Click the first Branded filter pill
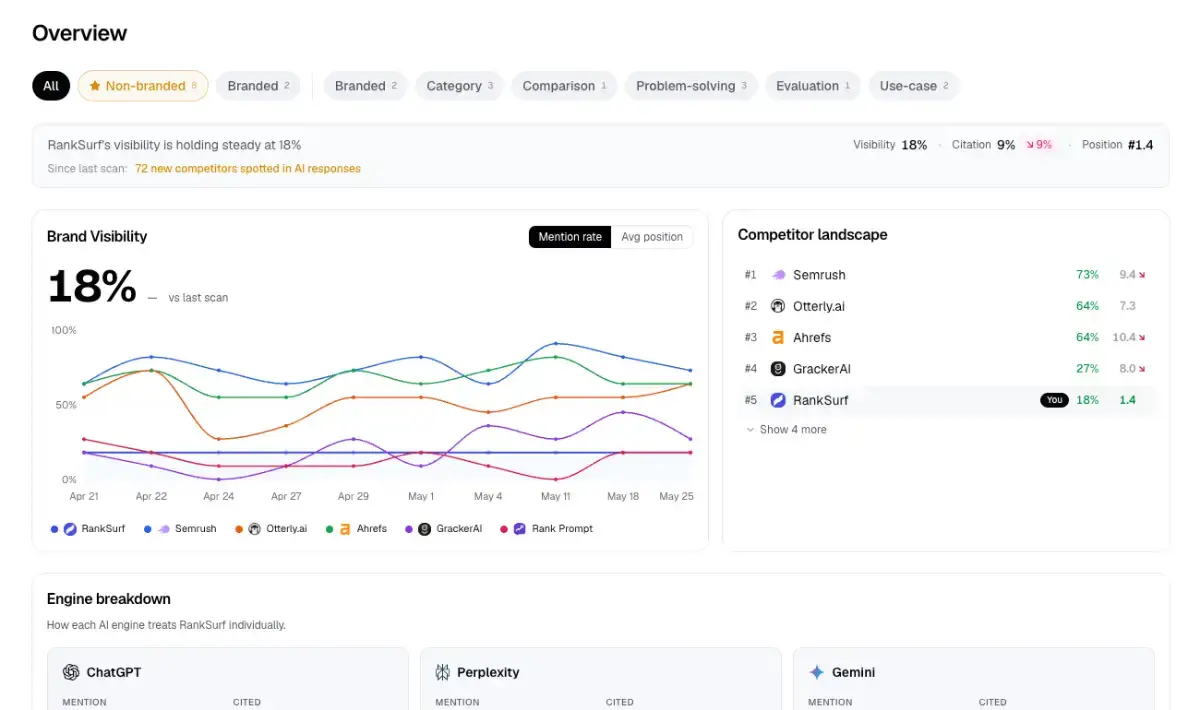This screenshot has height=710, width=1200. (x=258, y=86)
